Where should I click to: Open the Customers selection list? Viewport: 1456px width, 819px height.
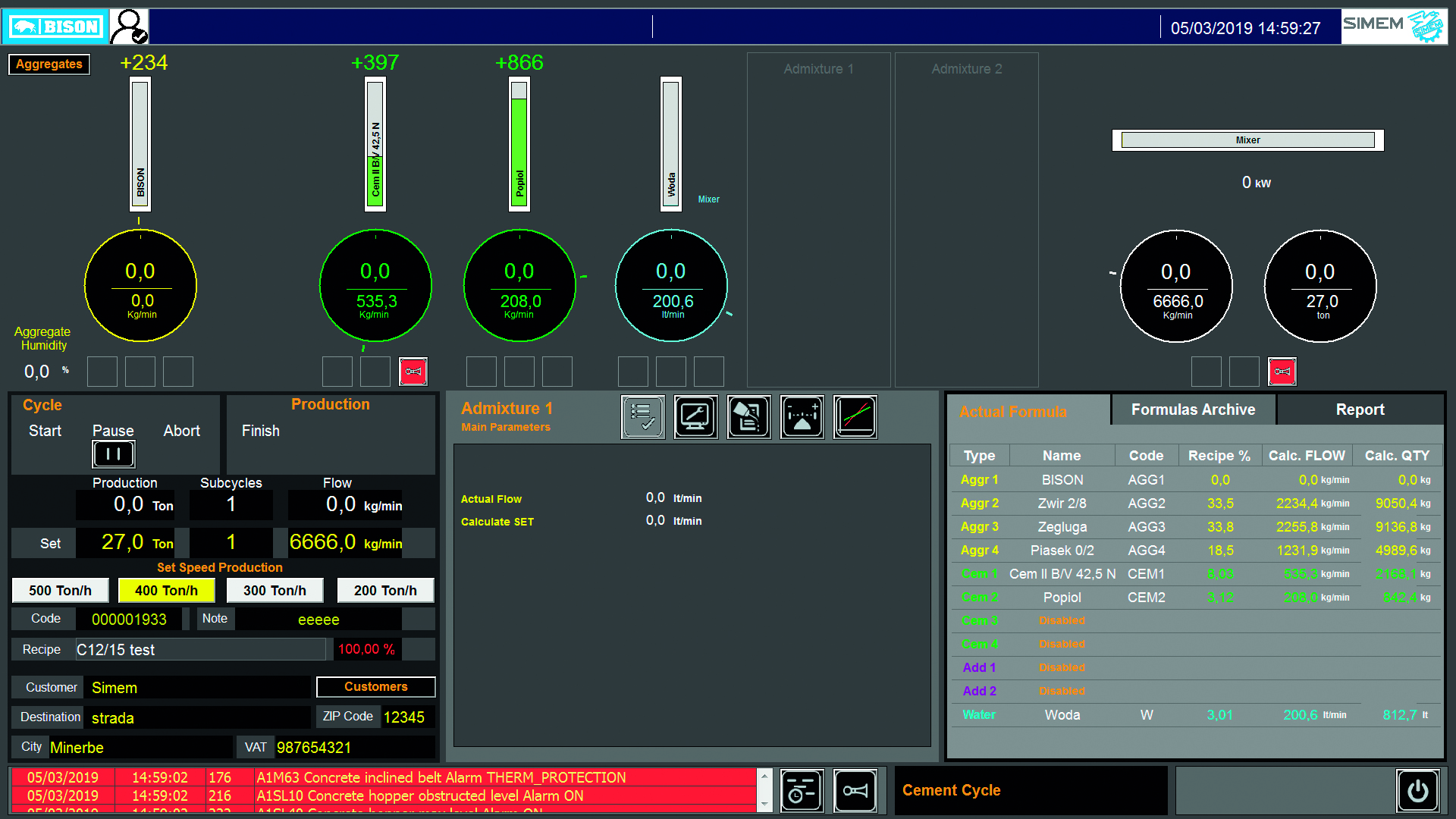point(375,687)
